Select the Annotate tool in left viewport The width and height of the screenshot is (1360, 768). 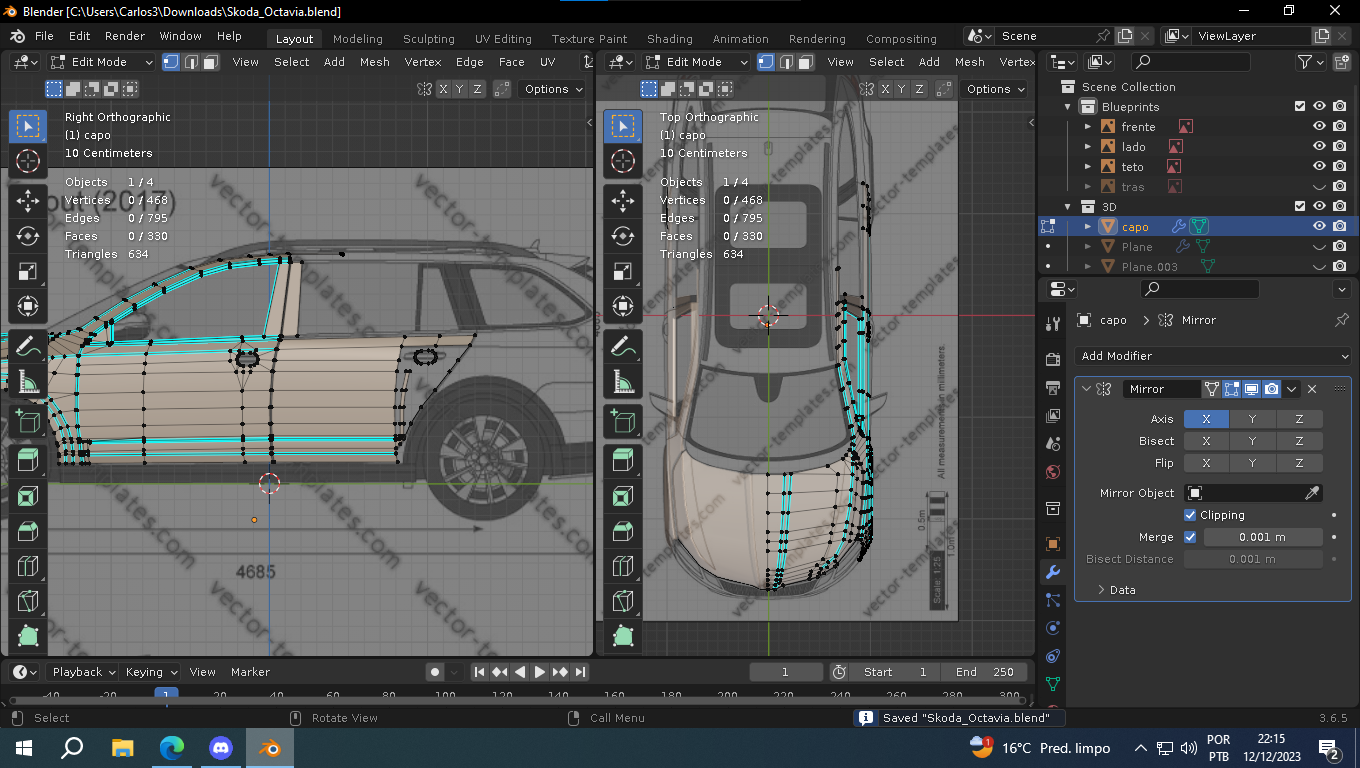pos(28,346)
